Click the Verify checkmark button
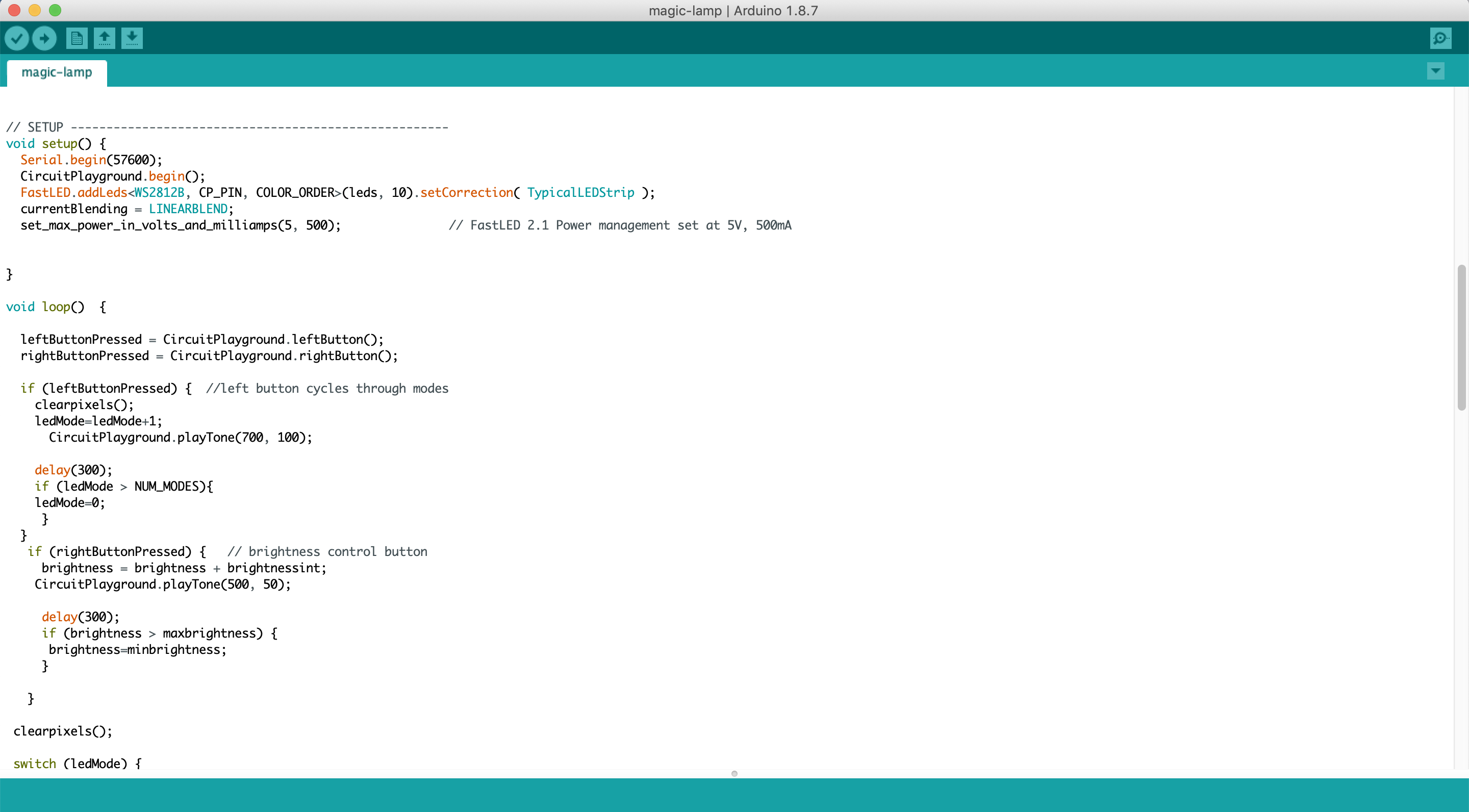Screen dimensions: 1469x812 pyautogui.click(x=17, y=38)
